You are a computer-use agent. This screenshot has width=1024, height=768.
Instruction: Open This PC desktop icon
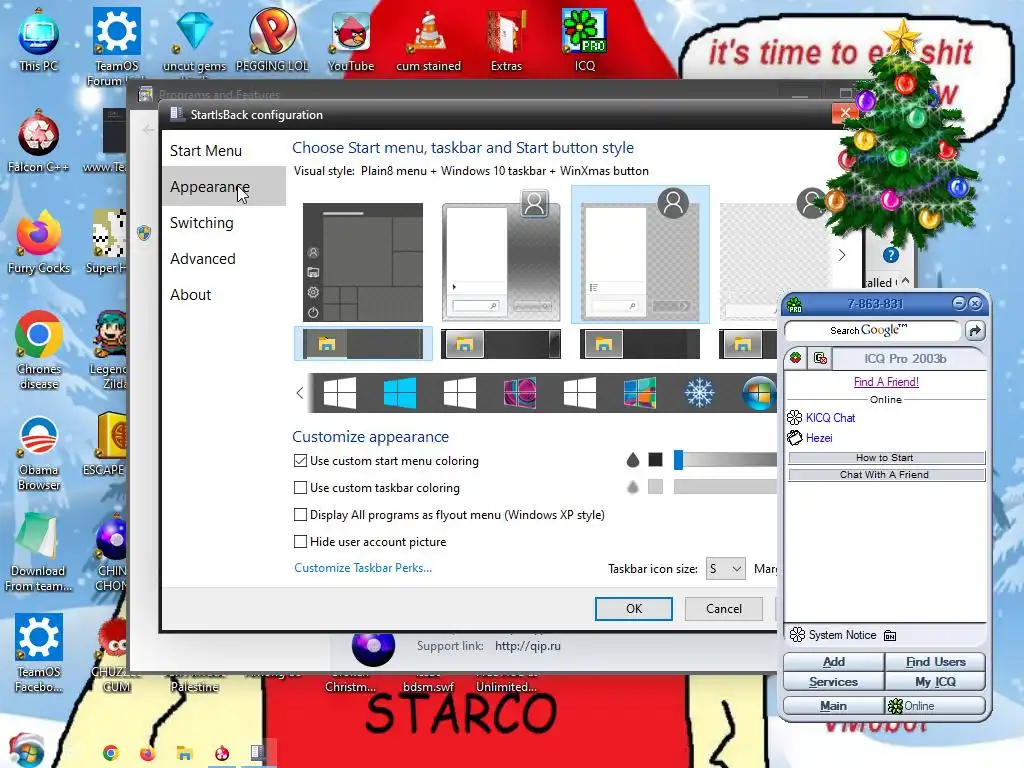tap(39, 40)
